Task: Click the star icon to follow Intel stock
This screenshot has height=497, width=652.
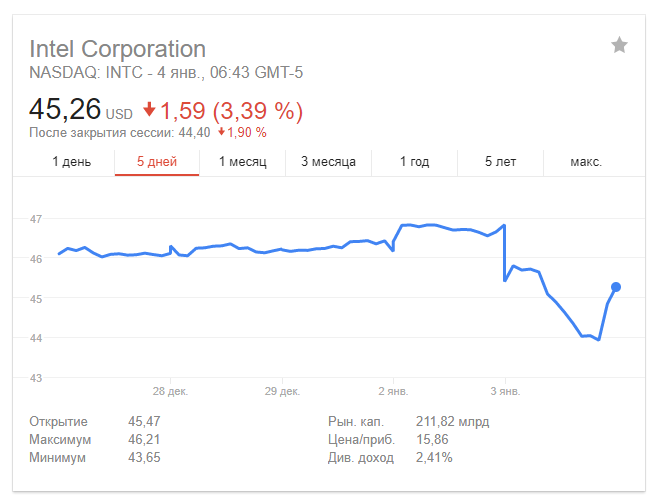Action: [x=619, y=45]
